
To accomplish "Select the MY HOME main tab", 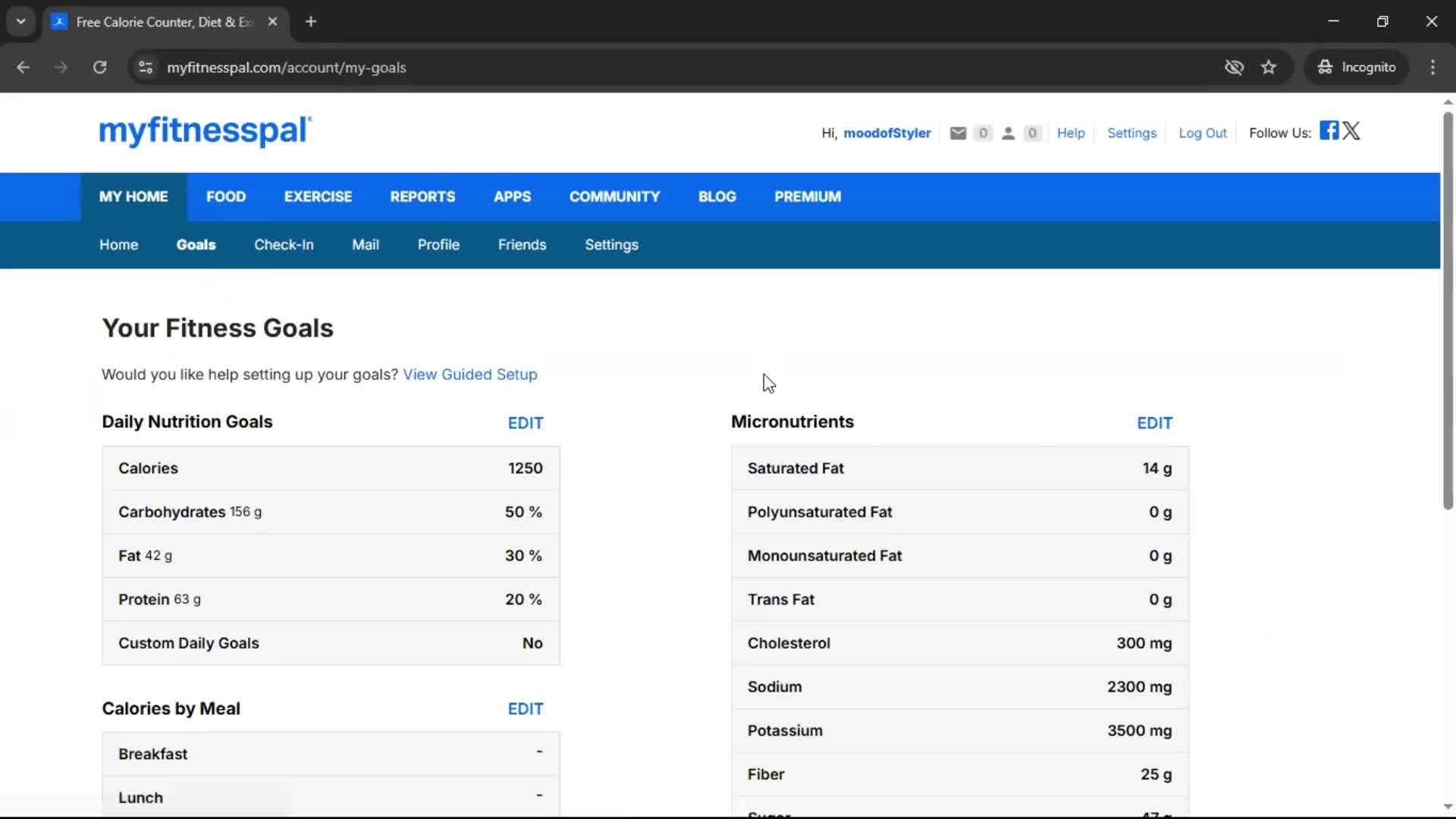I will click(x=133, y=196).
